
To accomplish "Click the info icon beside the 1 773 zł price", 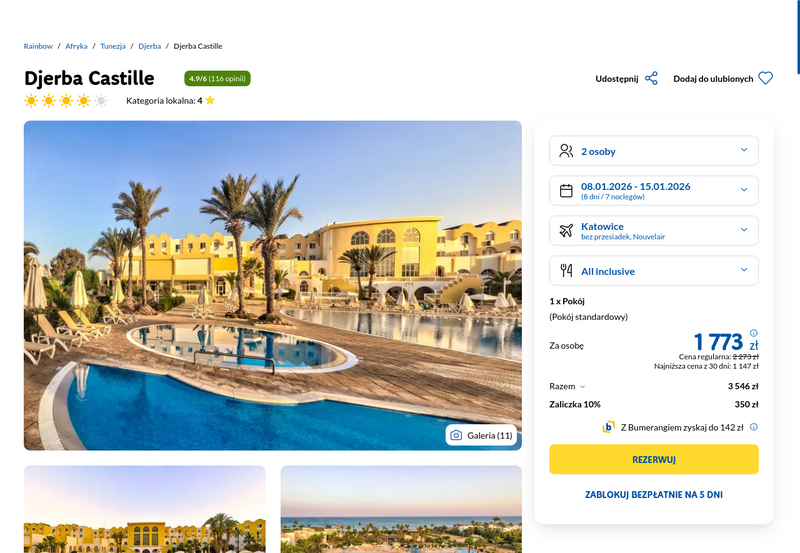I will click(x=754, y=333).
